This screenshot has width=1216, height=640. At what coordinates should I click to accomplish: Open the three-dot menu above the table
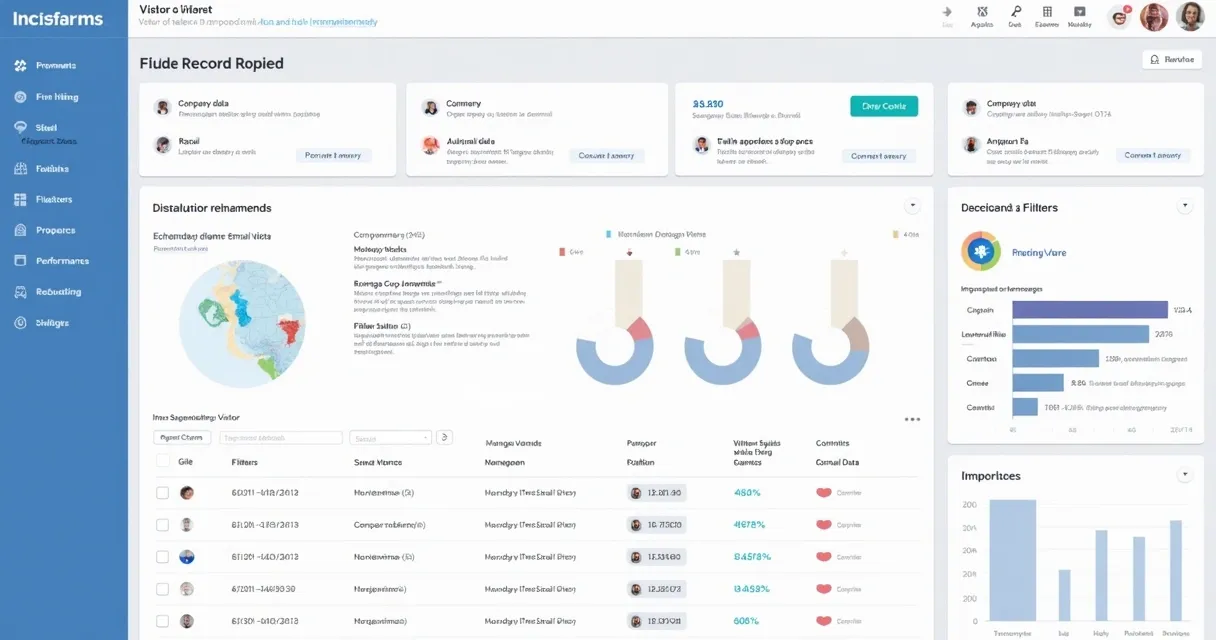912,420
